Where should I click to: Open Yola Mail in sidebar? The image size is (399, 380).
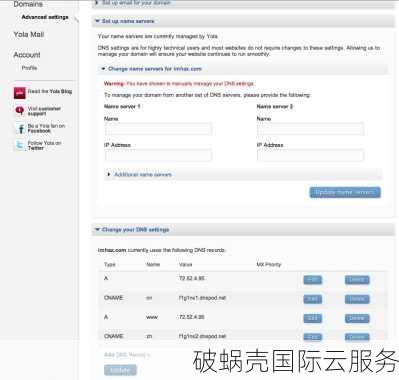(x=29, y=34)
